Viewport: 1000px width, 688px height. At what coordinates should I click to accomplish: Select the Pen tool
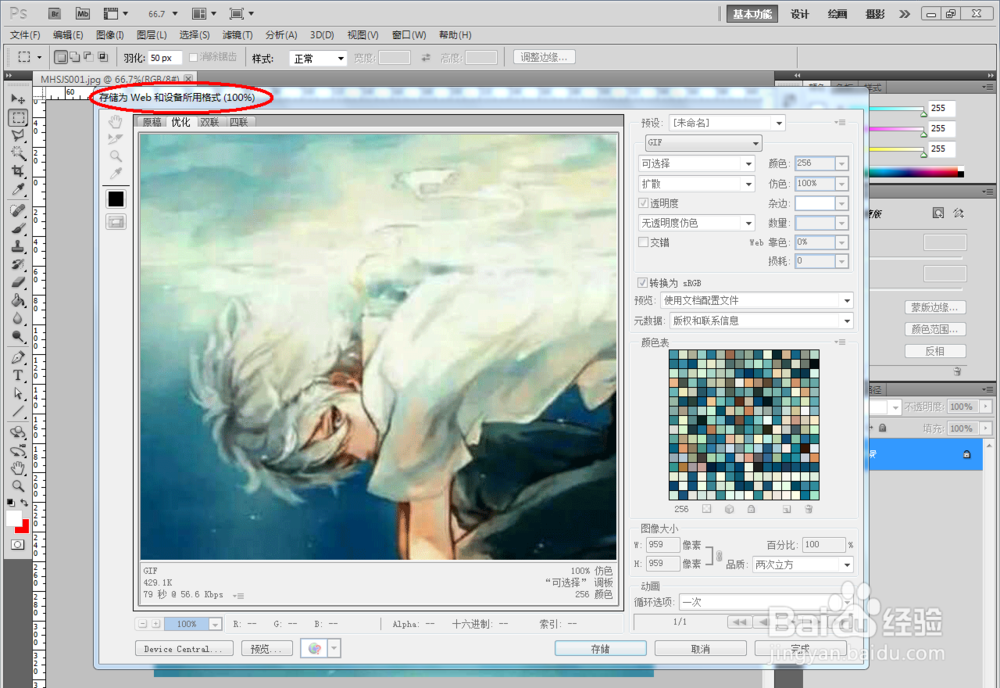coord(18,357)
